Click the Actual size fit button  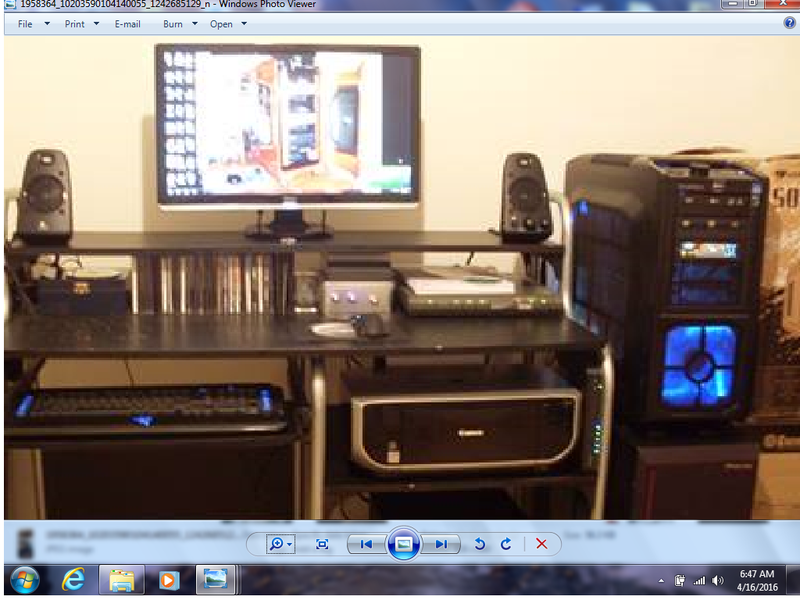322,544
